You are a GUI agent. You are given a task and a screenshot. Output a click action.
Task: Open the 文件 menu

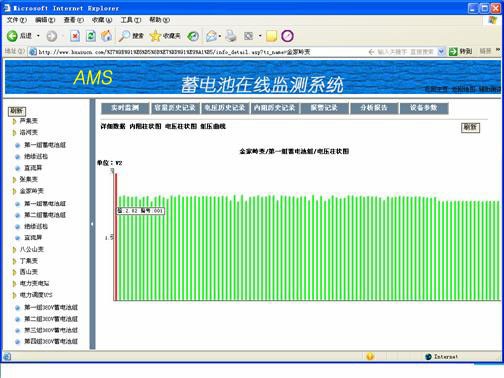click(x=17, y=20)
